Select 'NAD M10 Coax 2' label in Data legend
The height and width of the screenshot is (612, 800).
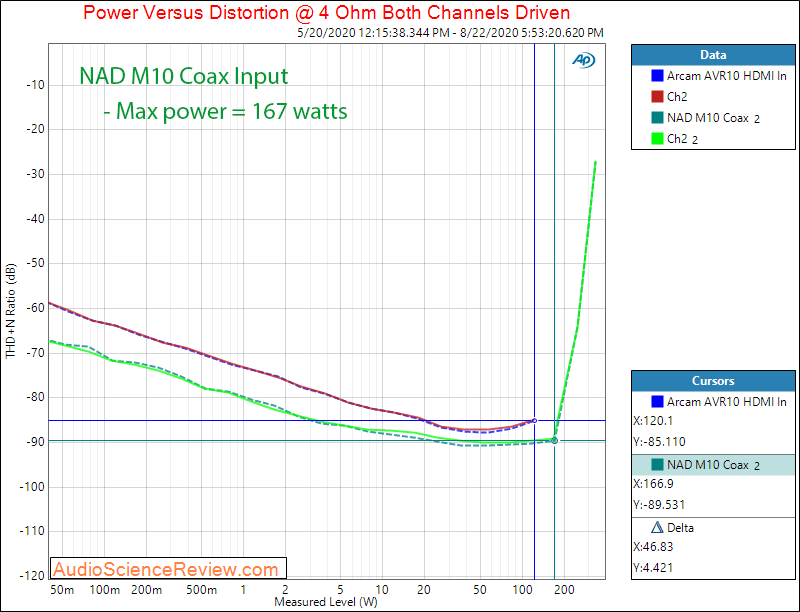click(713, 118)
